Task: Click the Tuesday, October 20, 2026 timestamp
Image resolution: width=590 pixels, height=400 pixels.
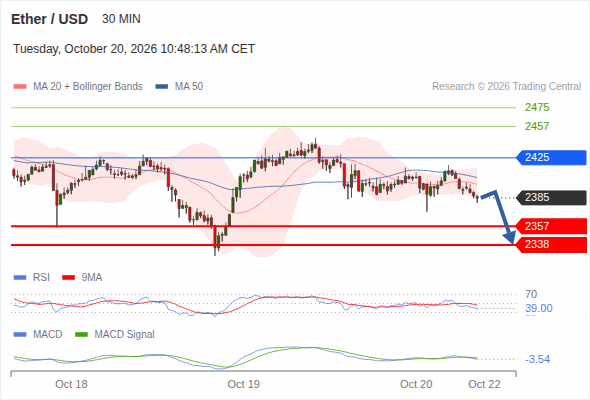Action: [134, 49]
